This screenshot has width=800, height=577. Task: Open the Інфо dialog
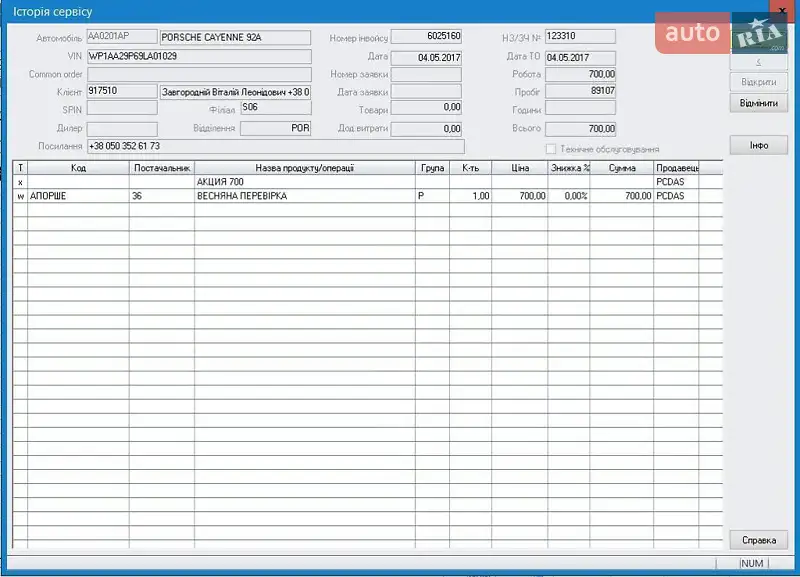tap(759, 146)
